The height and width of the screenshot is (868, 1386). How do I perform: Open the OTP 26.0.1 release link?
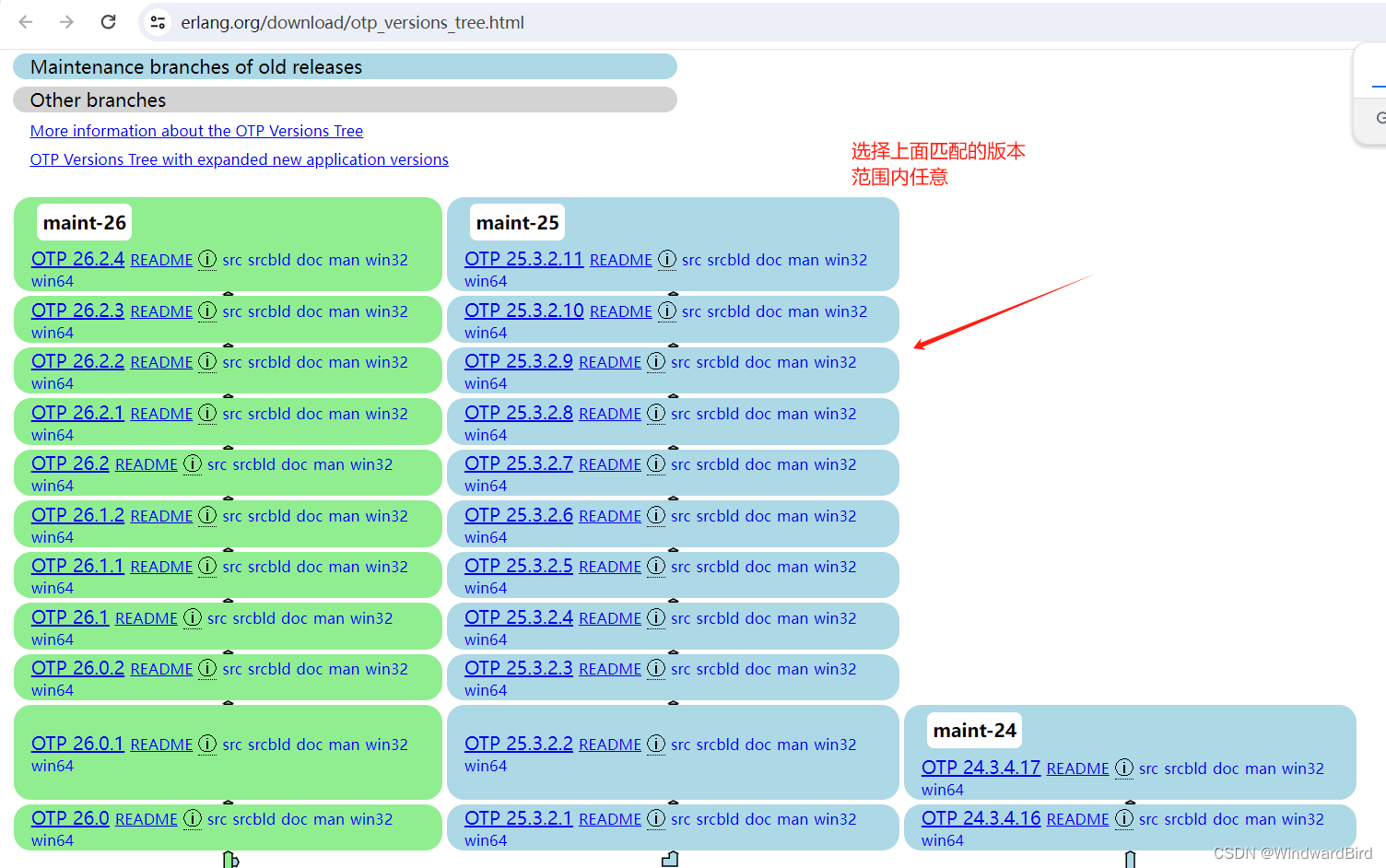pos(77,744)
